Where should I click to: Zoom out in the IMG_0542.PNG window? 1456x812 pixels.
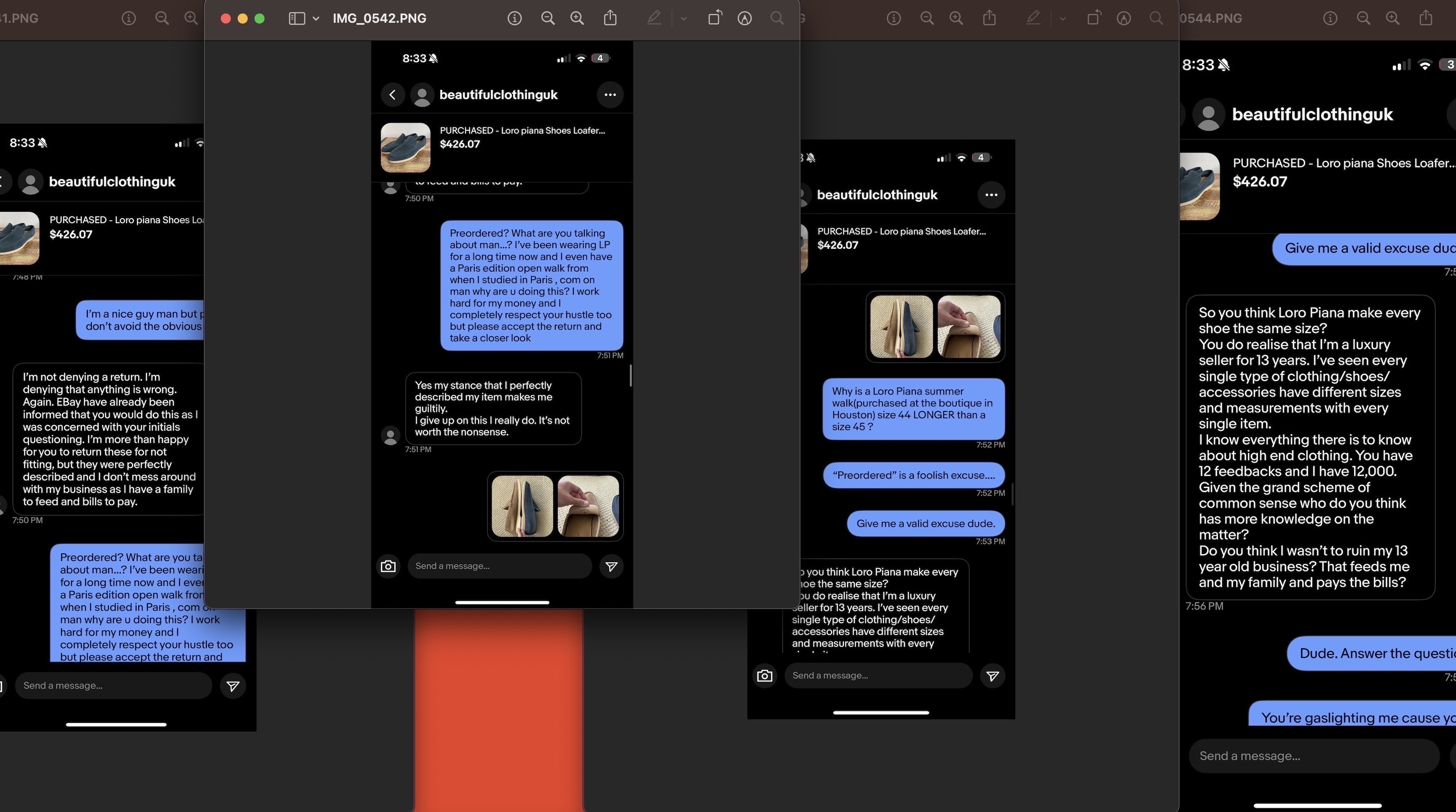click(x=548, y=19)
